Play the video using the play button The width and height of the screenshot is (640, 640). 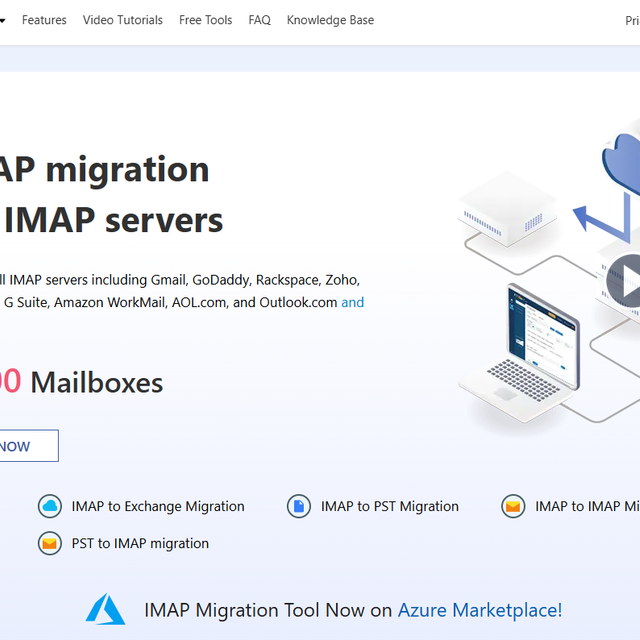click(624, 280)
